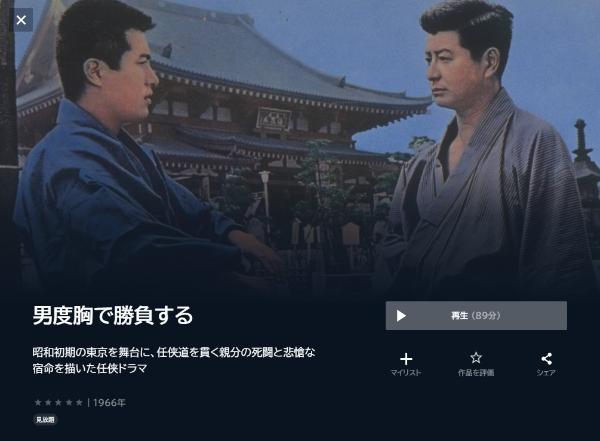The width and height of the screenshot is (600, 441).
Task: Select the third rating star
Action: point(59,402)
